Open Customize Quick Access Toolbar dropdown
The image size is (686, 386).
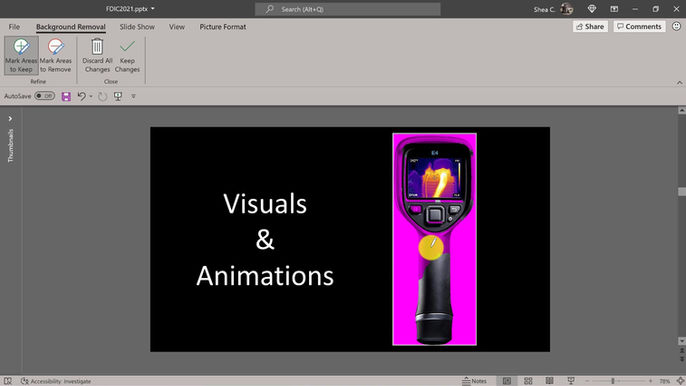[x=133, y=96]
